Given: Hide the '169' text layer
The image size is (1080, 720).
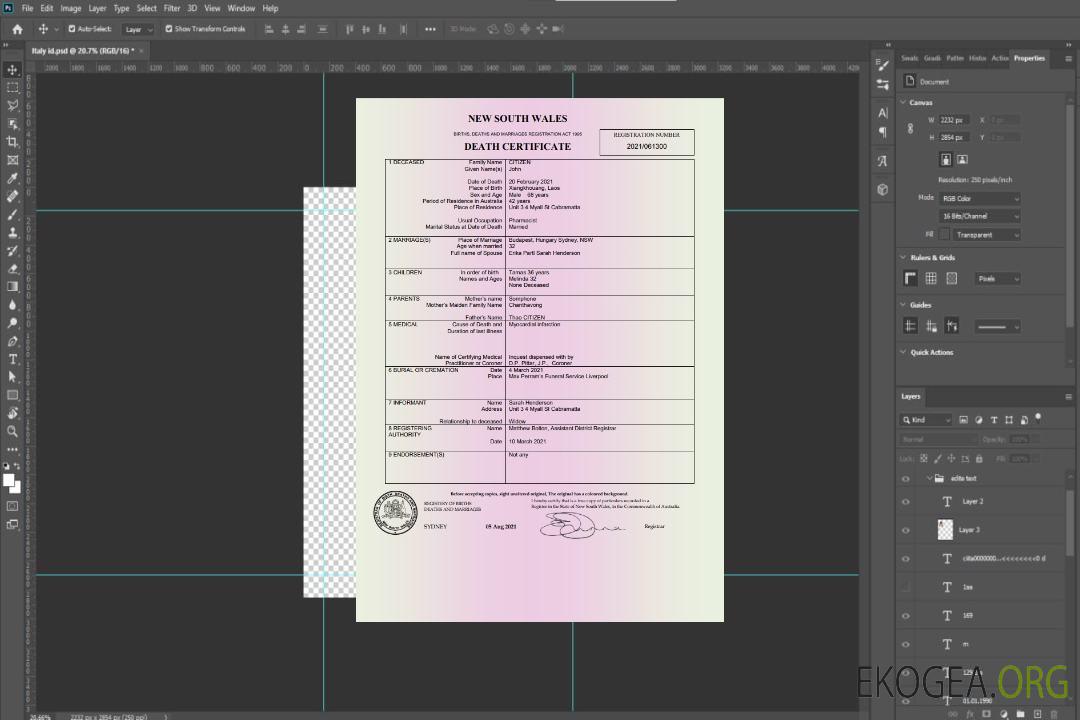Looking at the screenshot, I should pyautogui.click(x=906, y=616).
